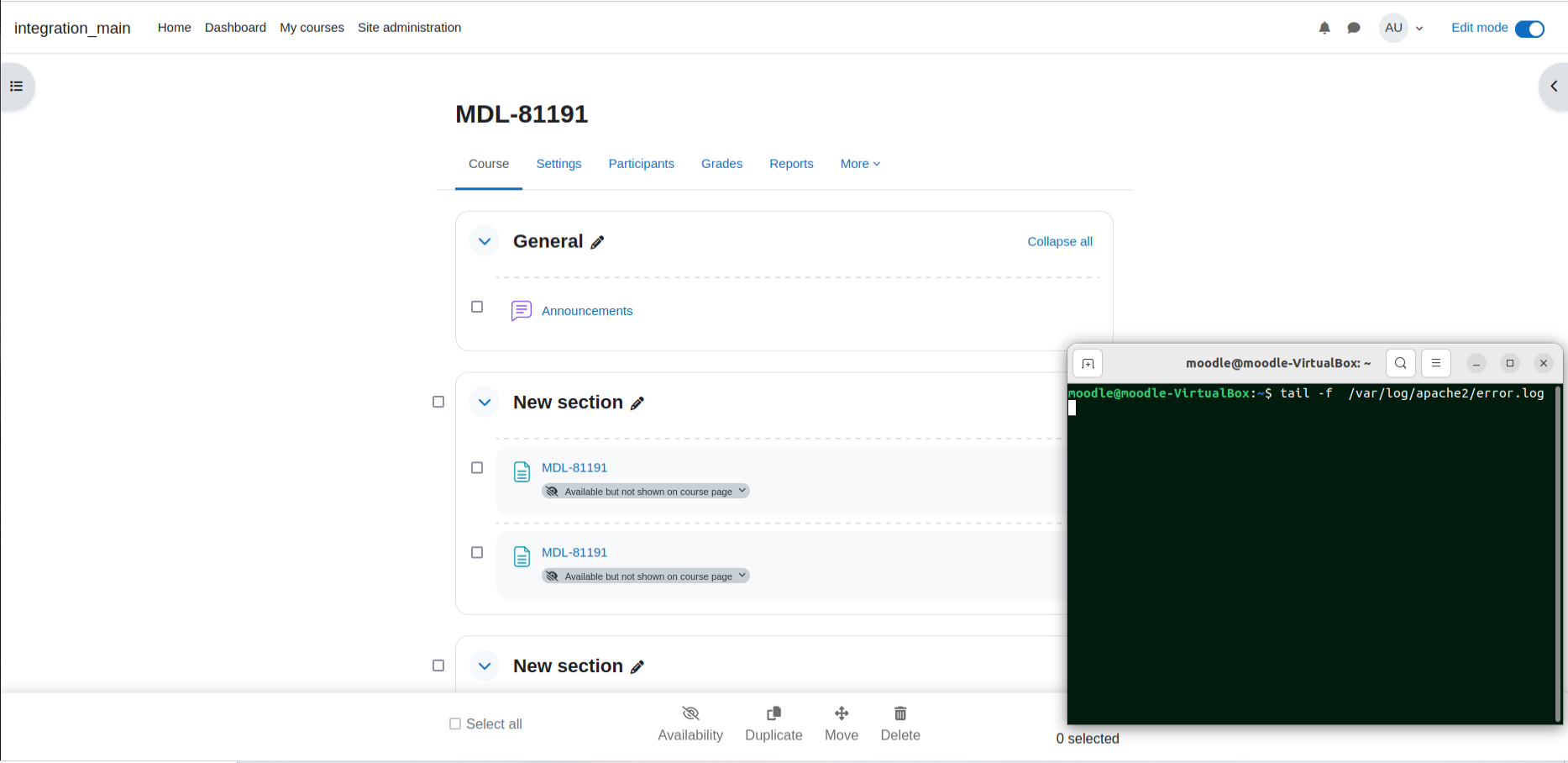Edit first New section name pencil

click(637, 404)
